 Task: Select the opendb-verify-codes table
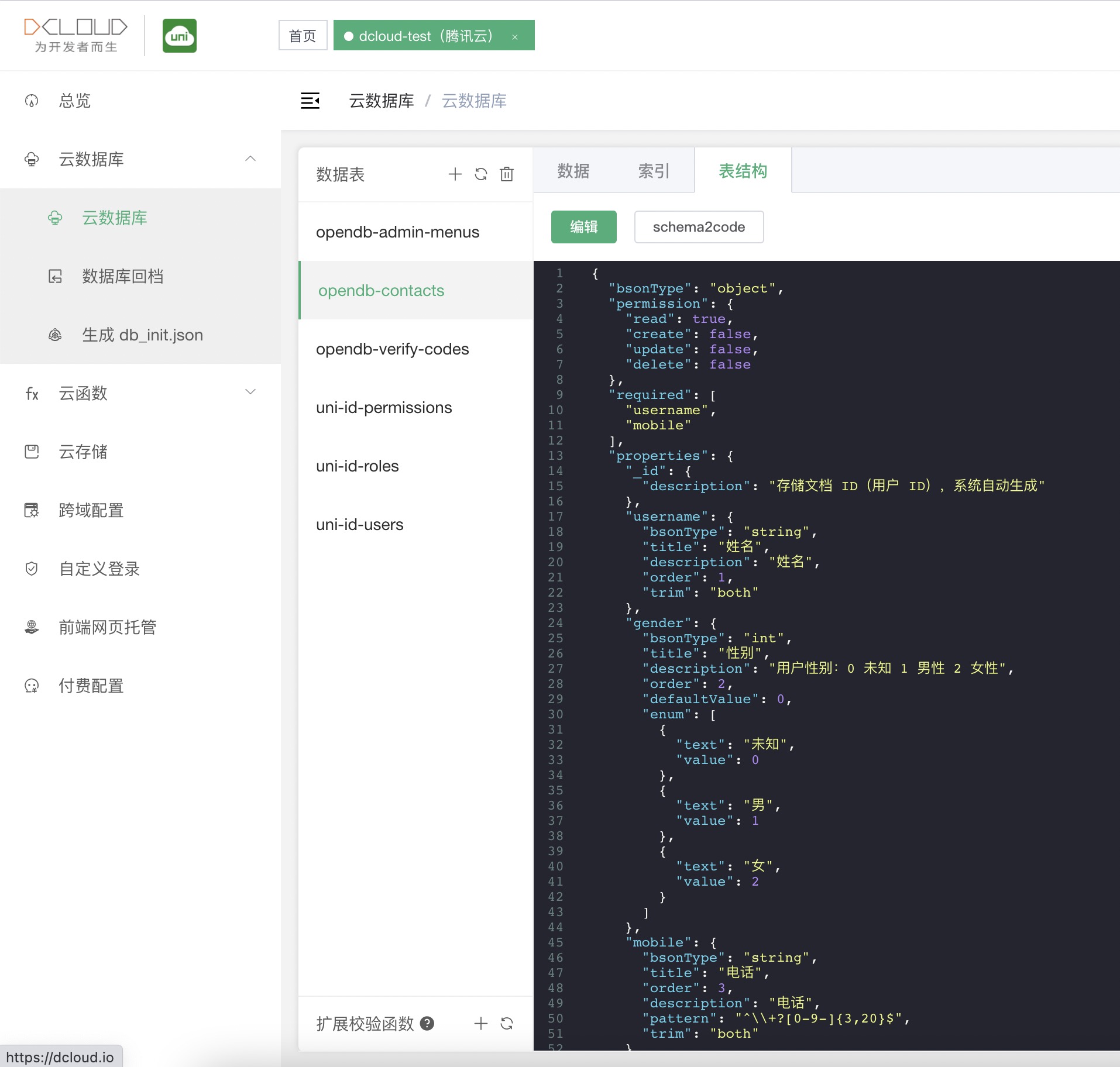tap(392, 349)
